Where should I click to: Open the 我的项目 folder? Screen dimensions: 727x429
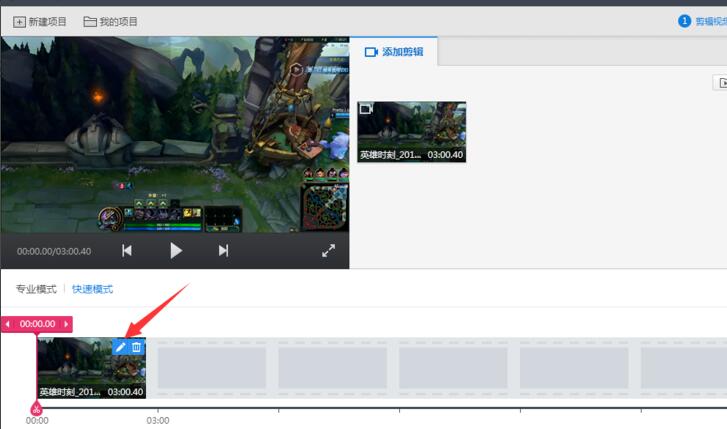(111, 21)
